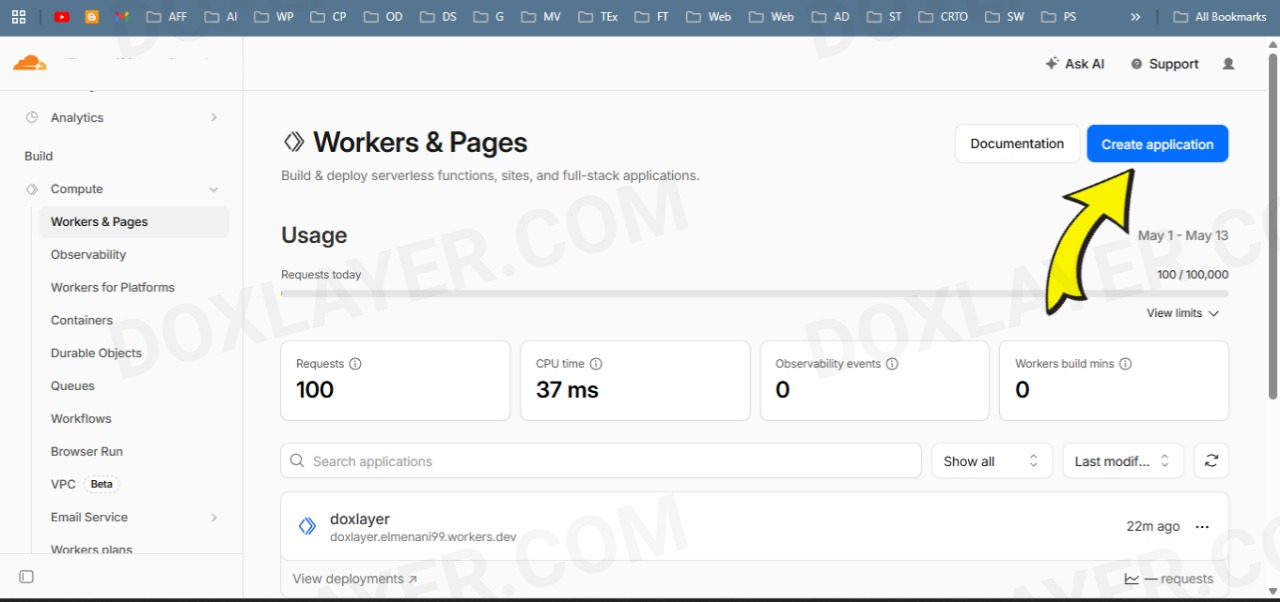Expand the Analytics section chevron
Image resolution: width=1280 pixels, height=602 pixels.
213,117
